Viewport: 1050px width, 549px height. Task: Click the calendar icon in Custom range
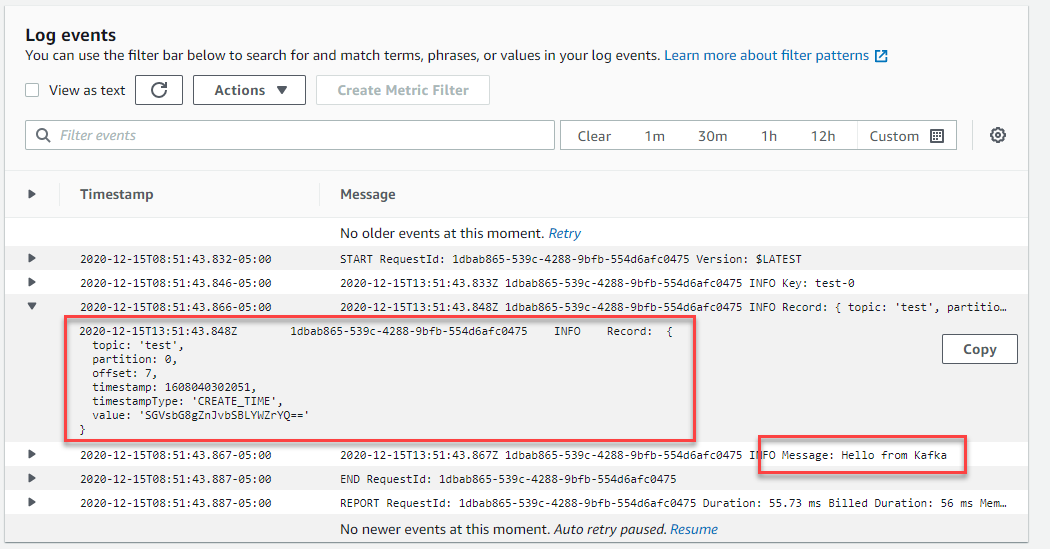tap(937, 136)
